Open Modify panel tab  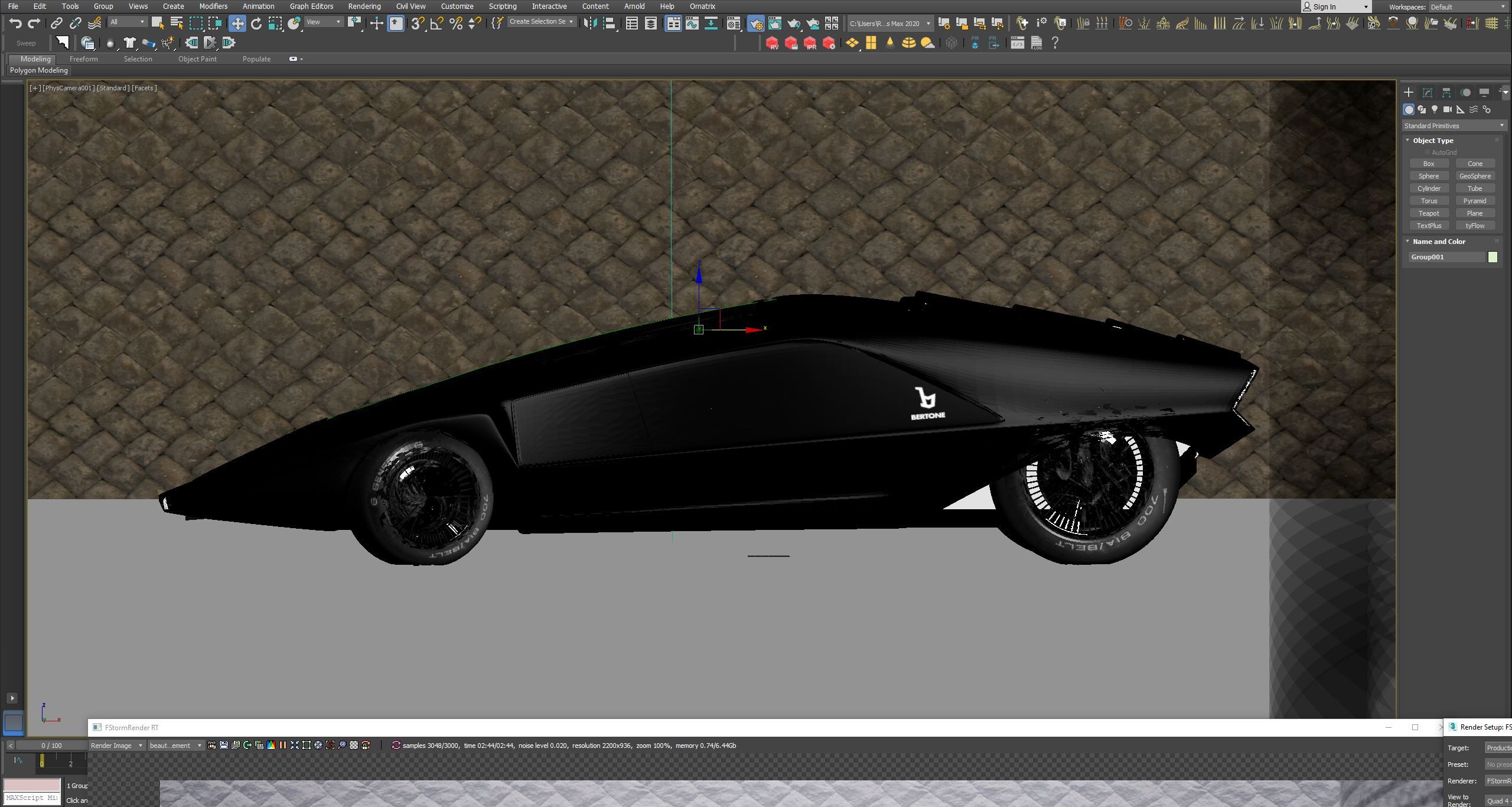click(x=1428, y=93)
